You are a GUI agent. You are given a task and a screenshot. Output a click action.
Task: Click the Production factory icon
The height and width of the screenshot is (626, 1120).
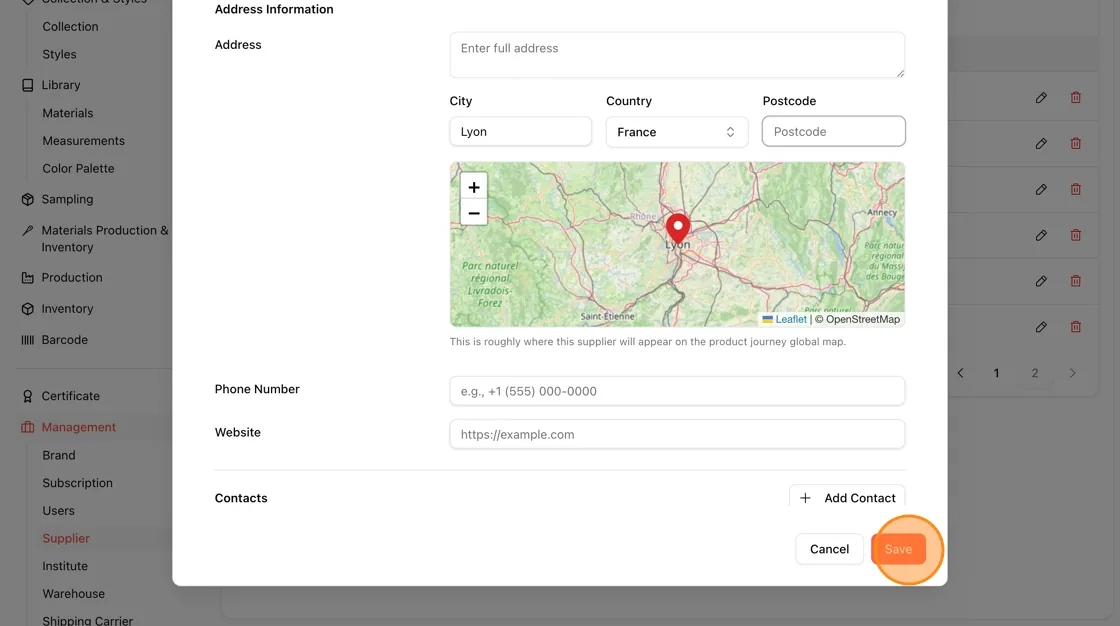tap(28, 277)
